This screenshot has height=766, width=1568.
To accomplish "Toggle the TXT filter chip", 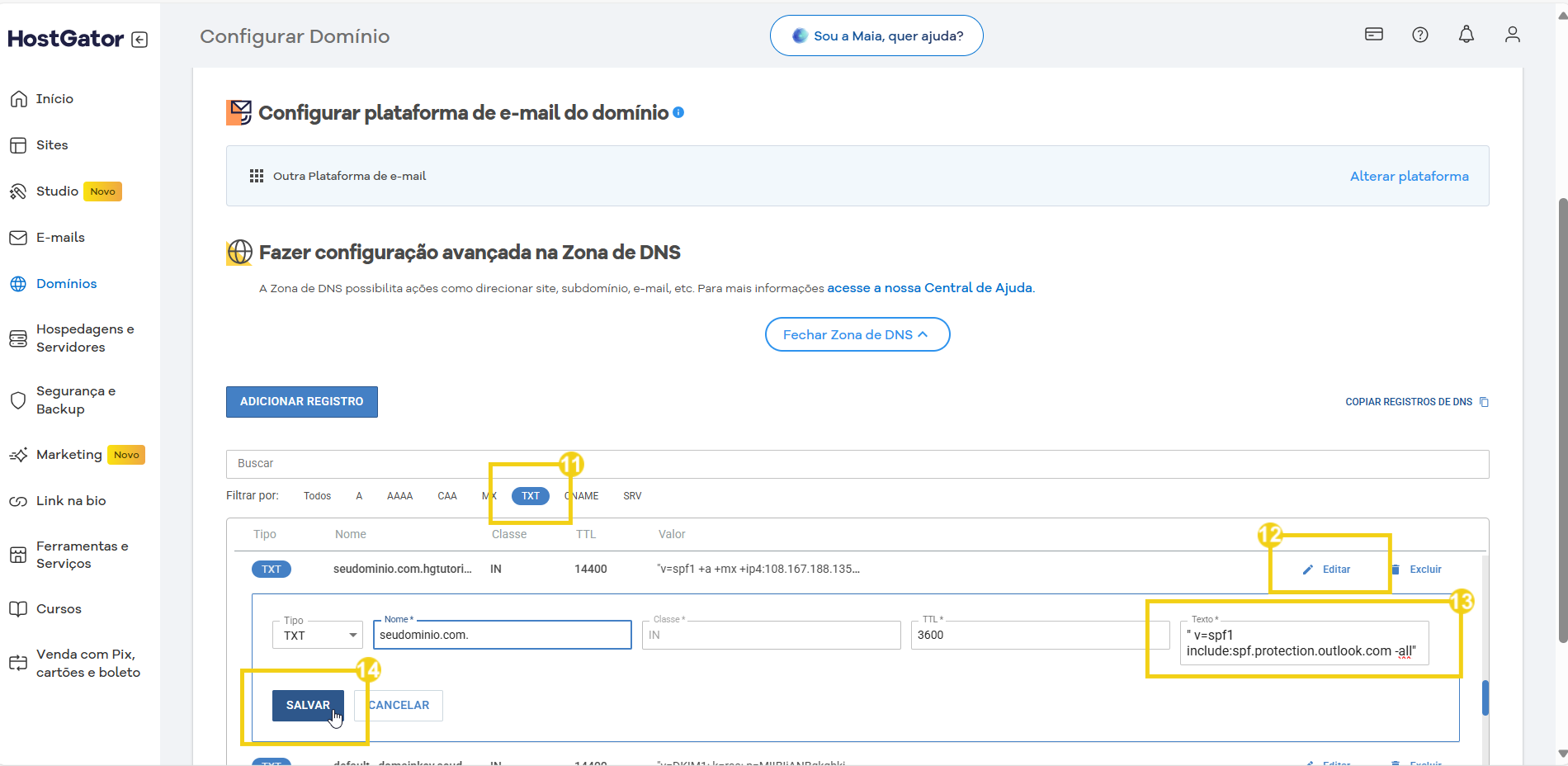I will click(531, 496).
